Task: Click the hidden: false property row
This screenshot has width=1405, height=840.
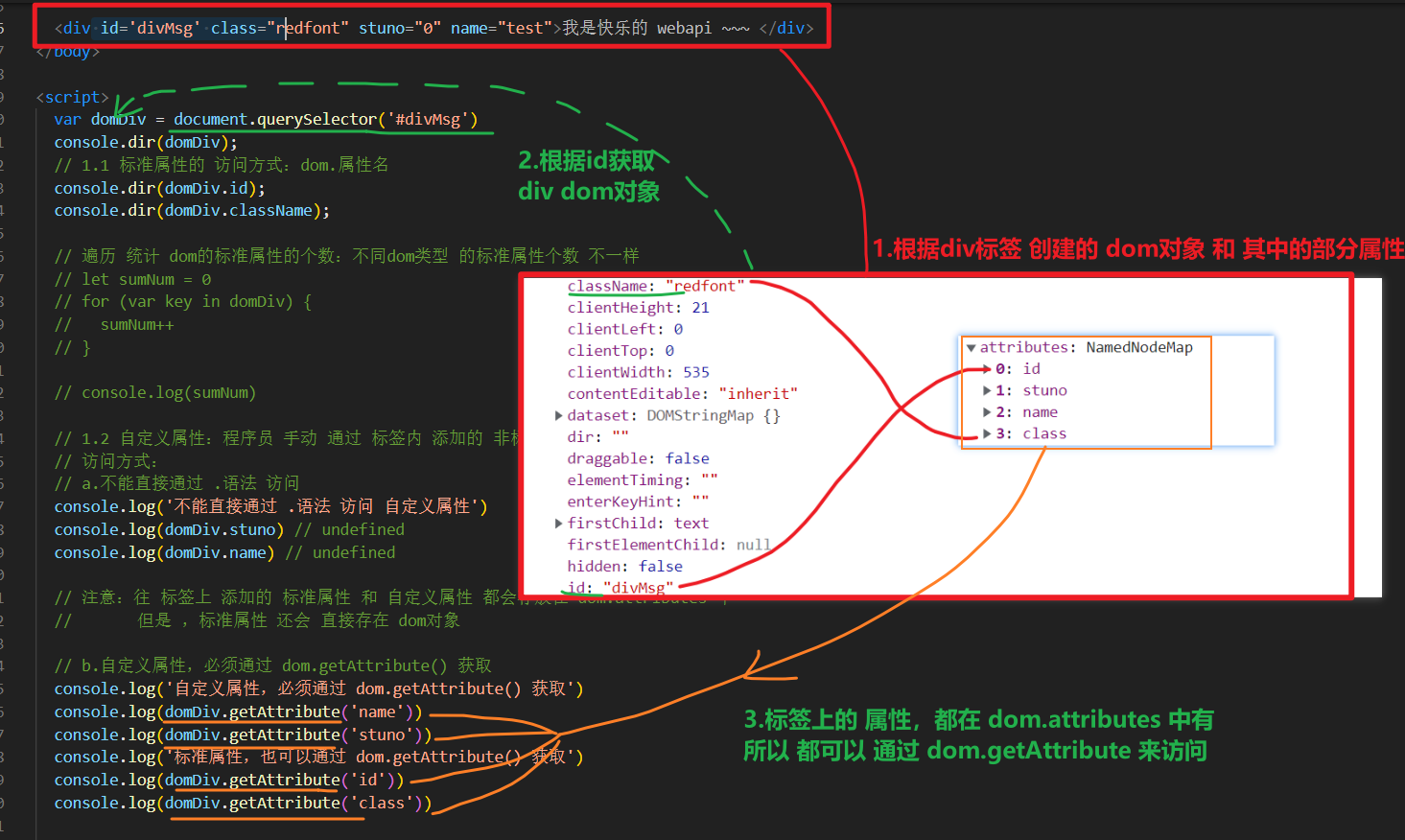Action: click(624, 567)
